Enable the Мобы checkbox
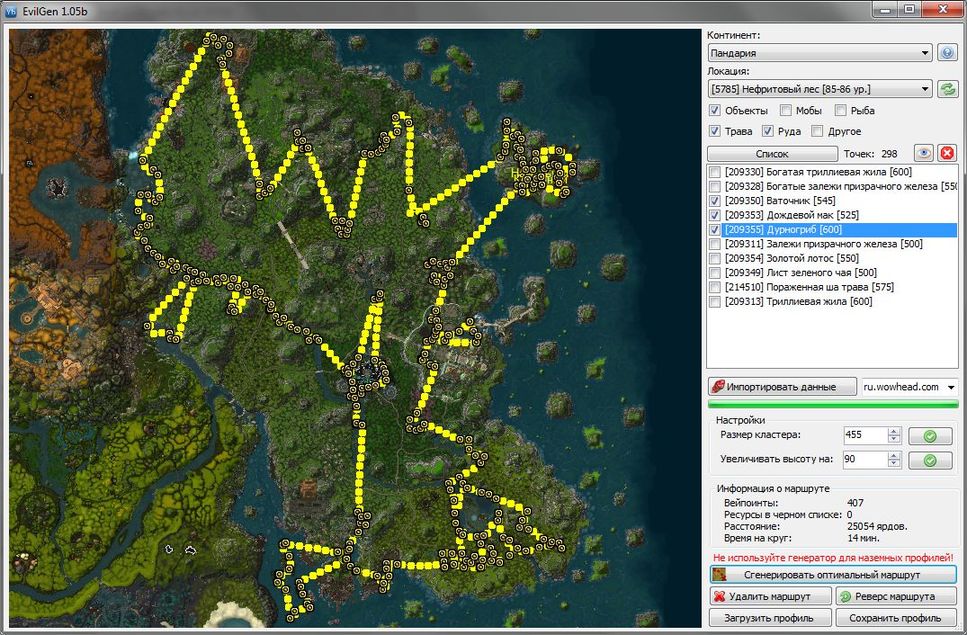This screenshot has height=635, width=967. click(x=786, y=111)
